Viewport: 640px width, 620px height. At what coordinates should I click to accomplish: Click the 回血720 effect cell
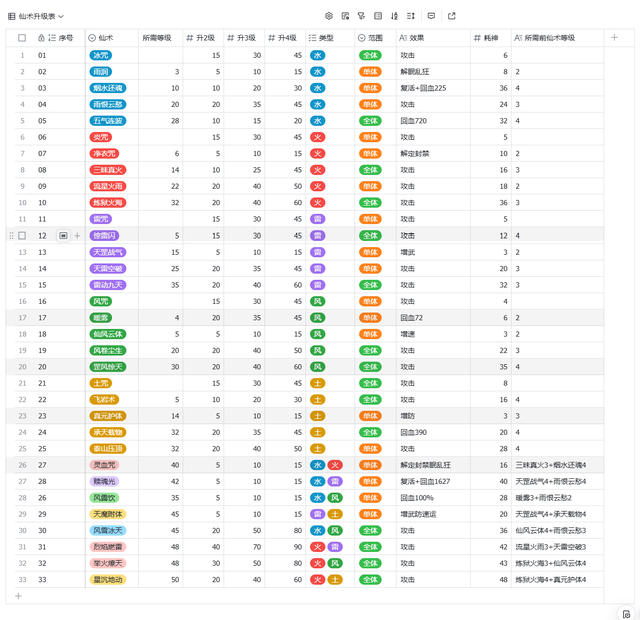(433, 121)
